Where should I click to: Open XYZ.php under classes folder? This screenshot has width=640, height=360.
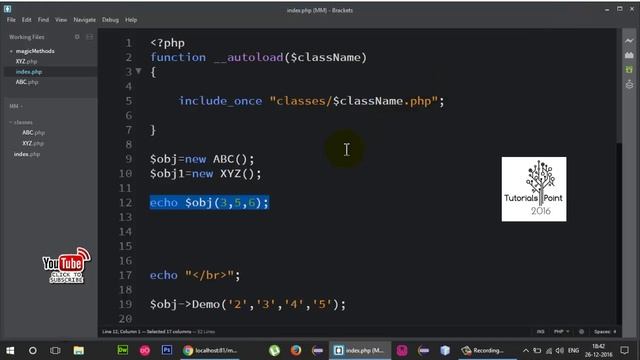click(x=33, y=143)
